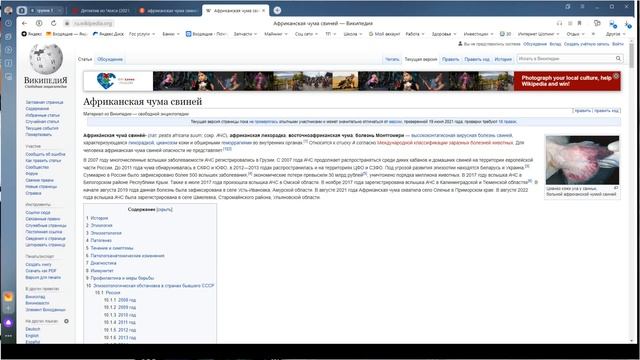Open the orange mail icon in the side panel
The height and width of the screenshot is (360, 640).
tap(8, 297)
